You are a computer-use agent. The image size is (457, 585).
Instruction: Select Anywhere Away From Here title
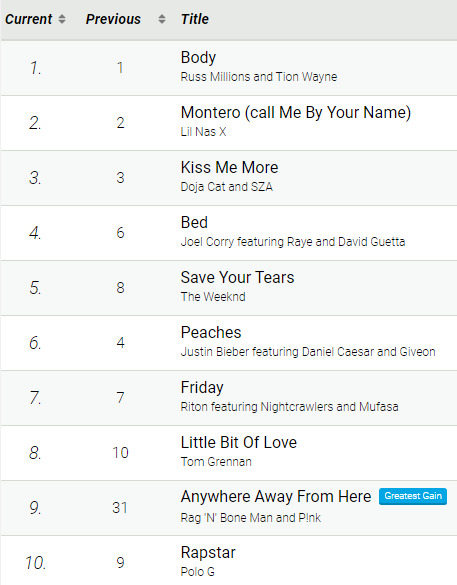coord(276,497)
